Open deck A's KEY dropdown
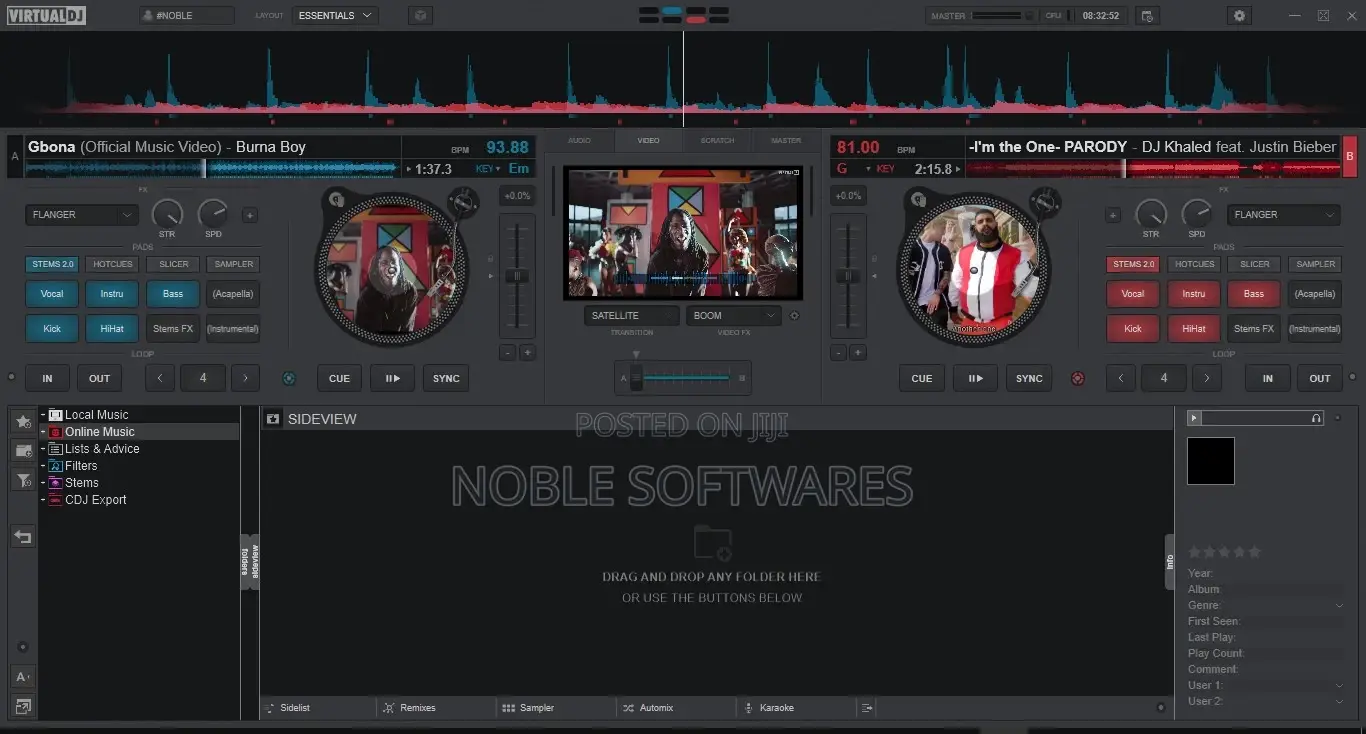Screen dimensions: 1366x734 coord(488,169)
